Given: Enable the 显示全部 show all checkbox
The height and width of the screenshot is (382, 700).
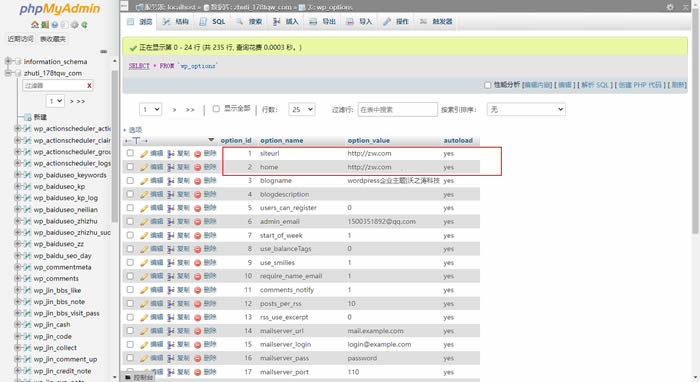Looking at the screenshot, I should (x=216, y=108).
